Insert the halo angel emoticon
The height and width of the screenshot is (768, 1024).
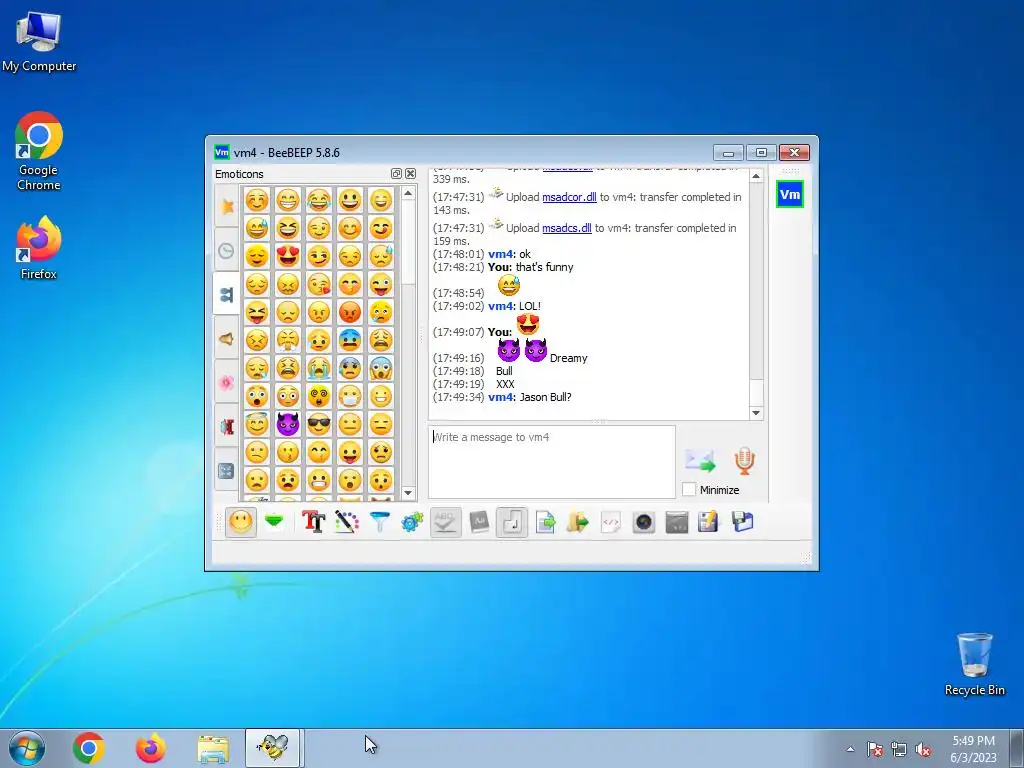(x=257, y=424)
